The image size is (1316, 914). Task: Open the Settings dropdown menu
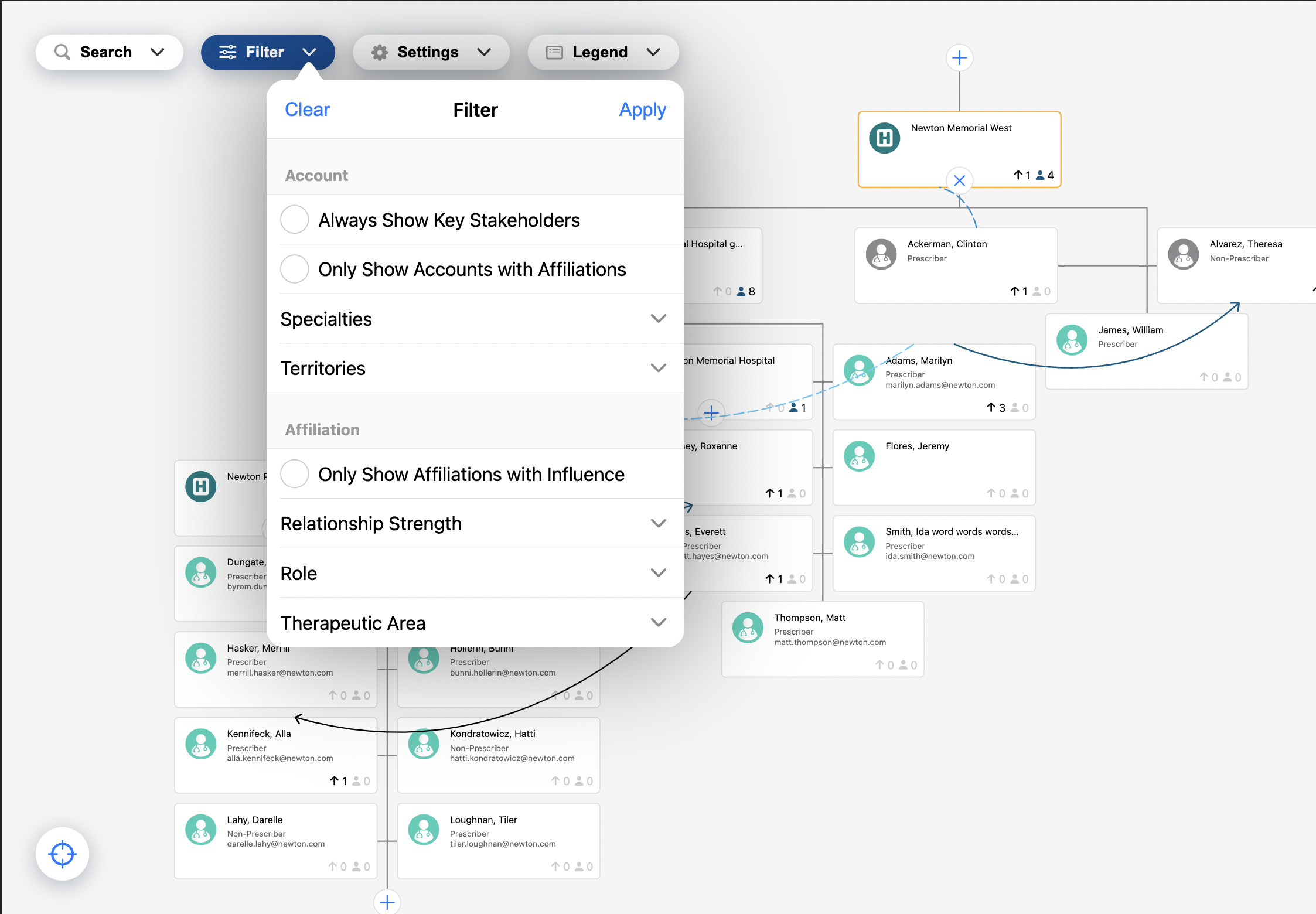tap(431, 52)
